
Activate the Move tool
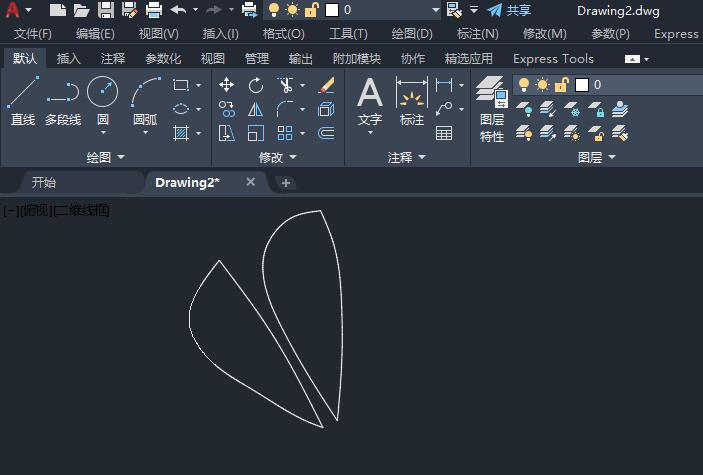tap(226, 85)
